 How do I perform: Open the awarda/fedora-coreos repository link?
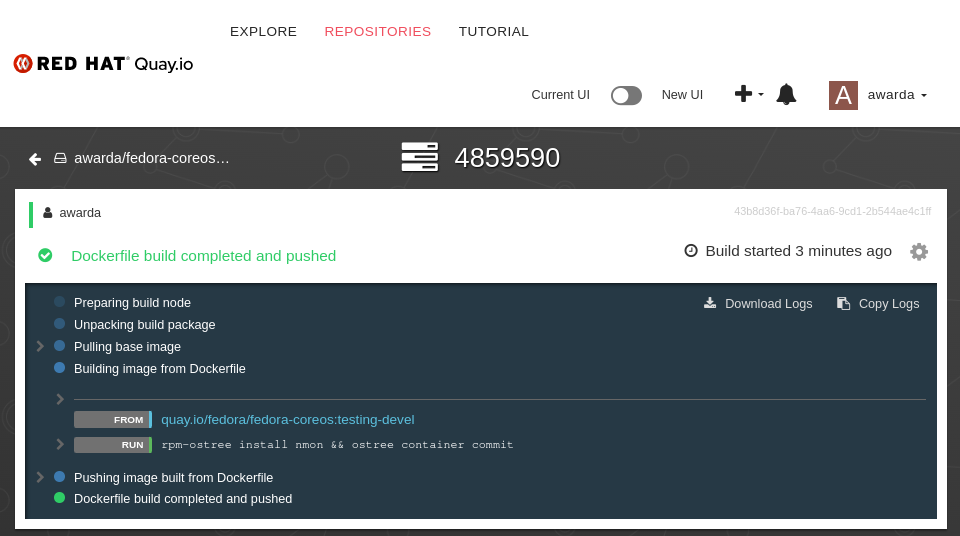[x=151, y=158]
